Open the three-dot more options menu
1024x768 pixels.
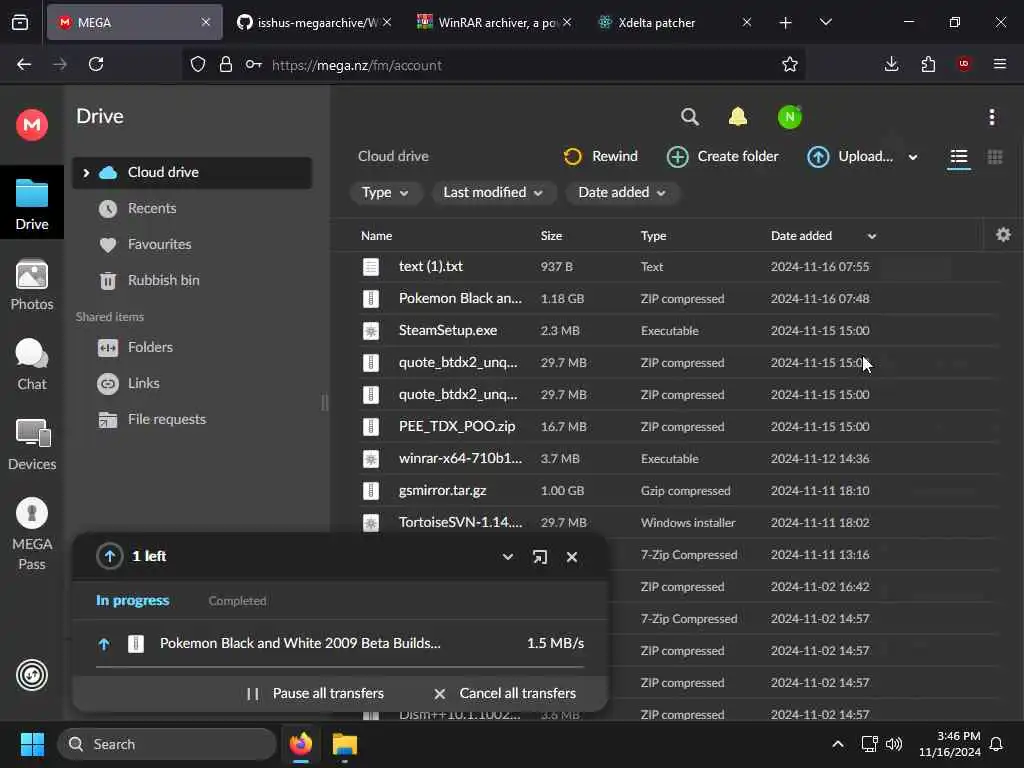992,117
